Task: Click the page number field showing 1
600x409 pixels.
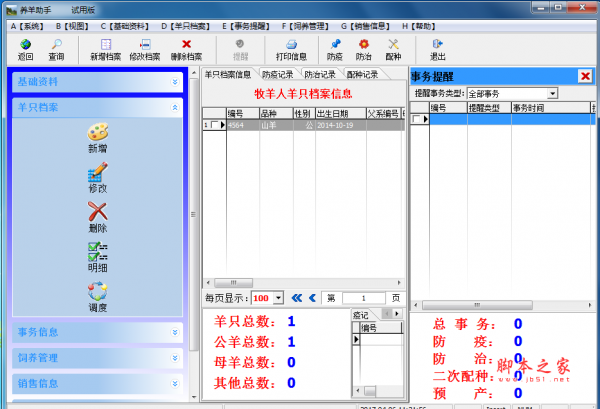Action: pyautogui.click(x=364, y=298)
